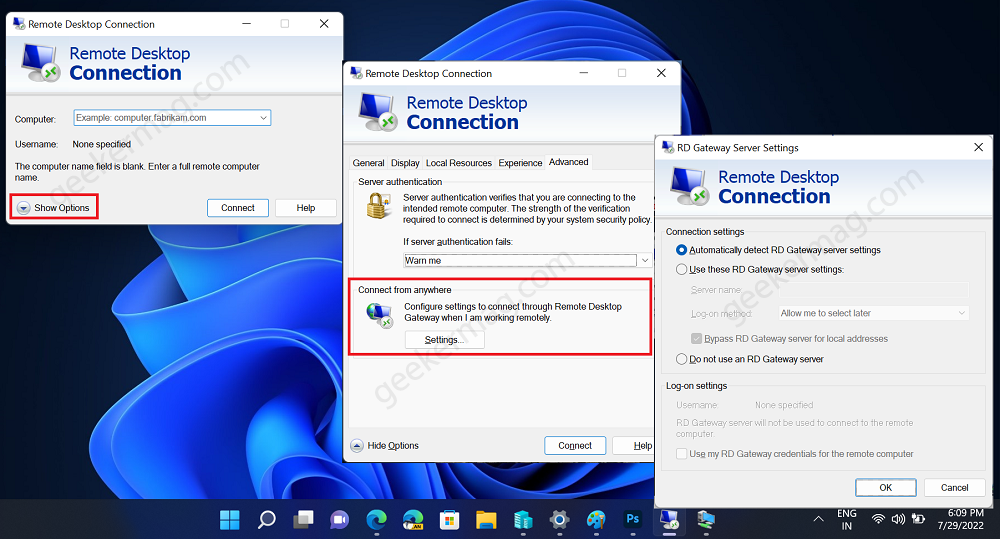The image size is (1000, 539).
Task: Click the Show Options arrow icon
Action: tap(24, 208)
